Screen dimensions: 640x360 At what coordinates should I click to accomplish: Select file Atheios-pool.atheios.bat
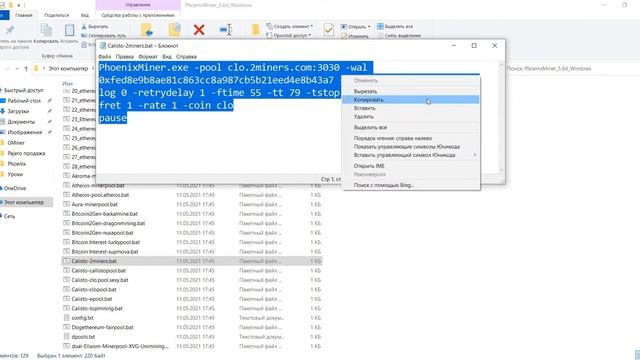100,195
